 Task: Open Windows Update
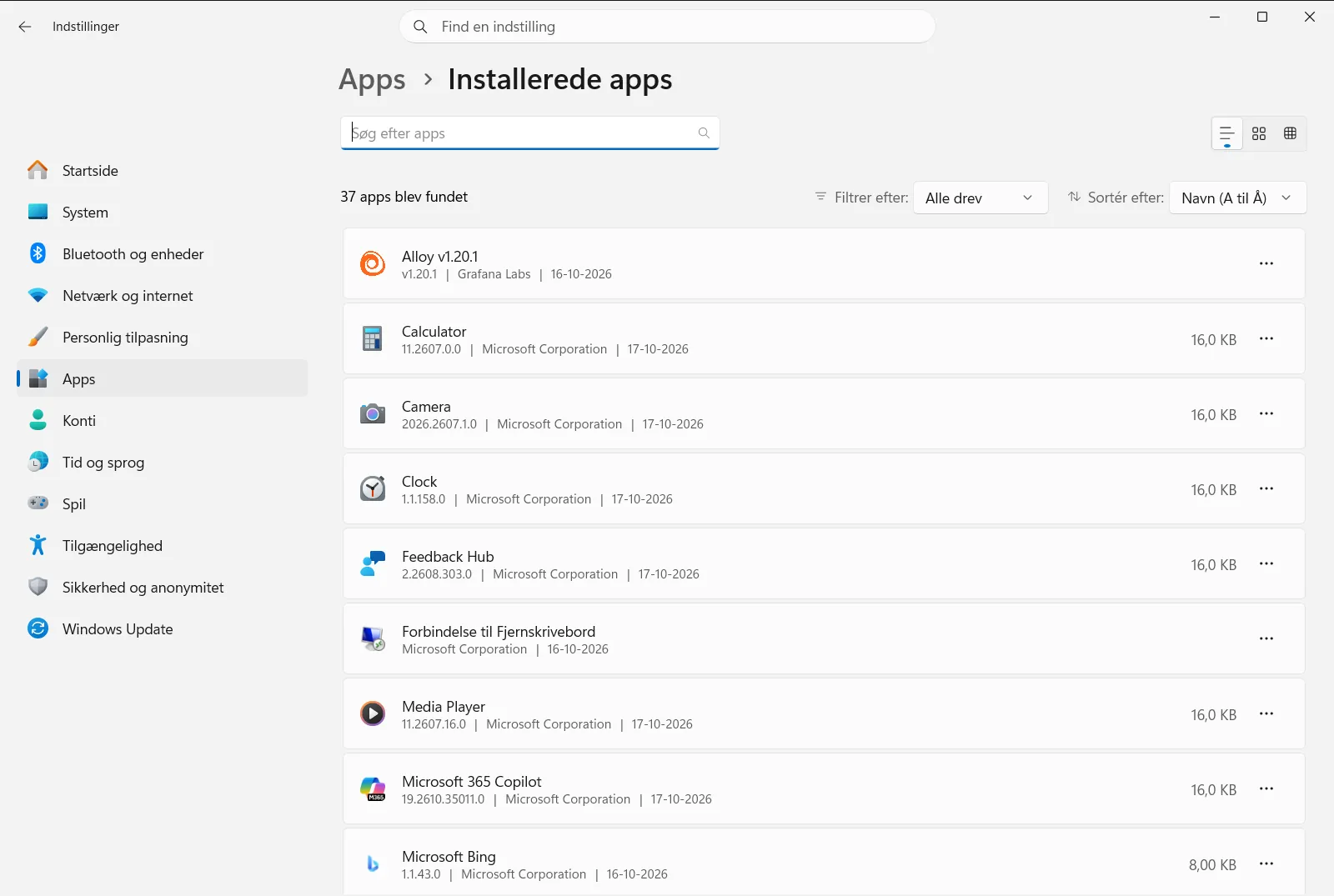tap(162, 629)
